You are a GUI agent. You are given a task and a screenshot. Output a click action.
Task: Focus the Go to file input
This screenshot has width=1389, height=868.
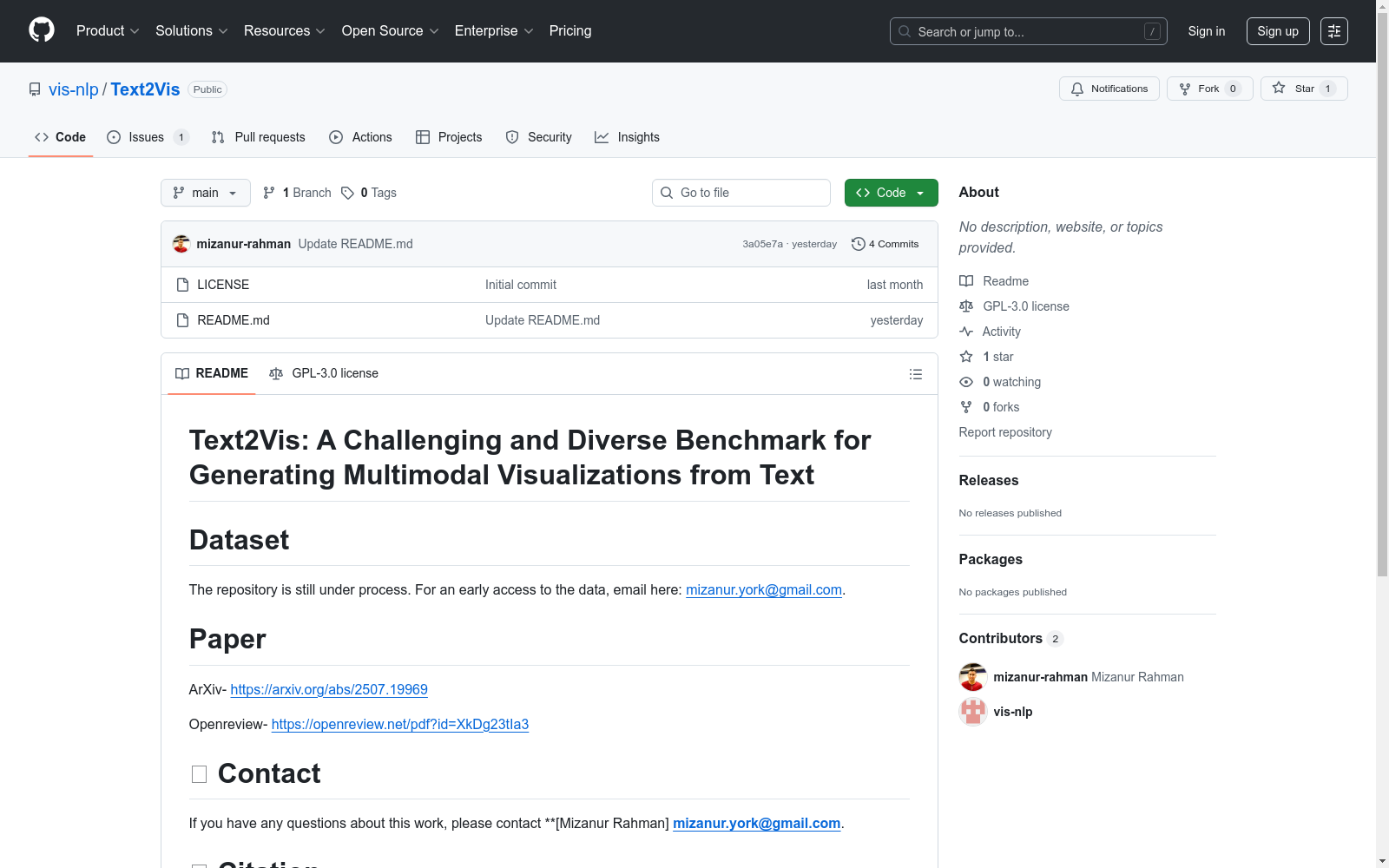(x=741, y=193)
